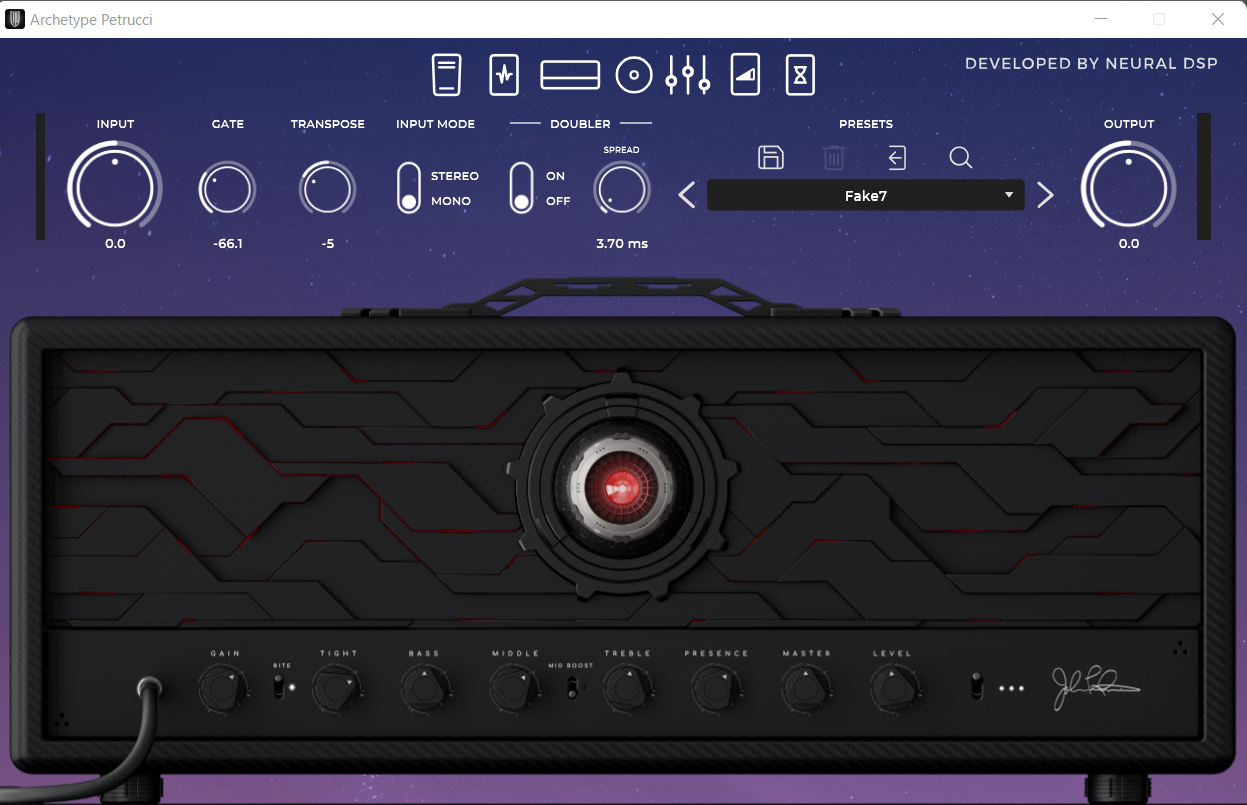Click the 0.0 value under Input knob
This screenshot has height=805, width=1247.
[x=115, y=244]
